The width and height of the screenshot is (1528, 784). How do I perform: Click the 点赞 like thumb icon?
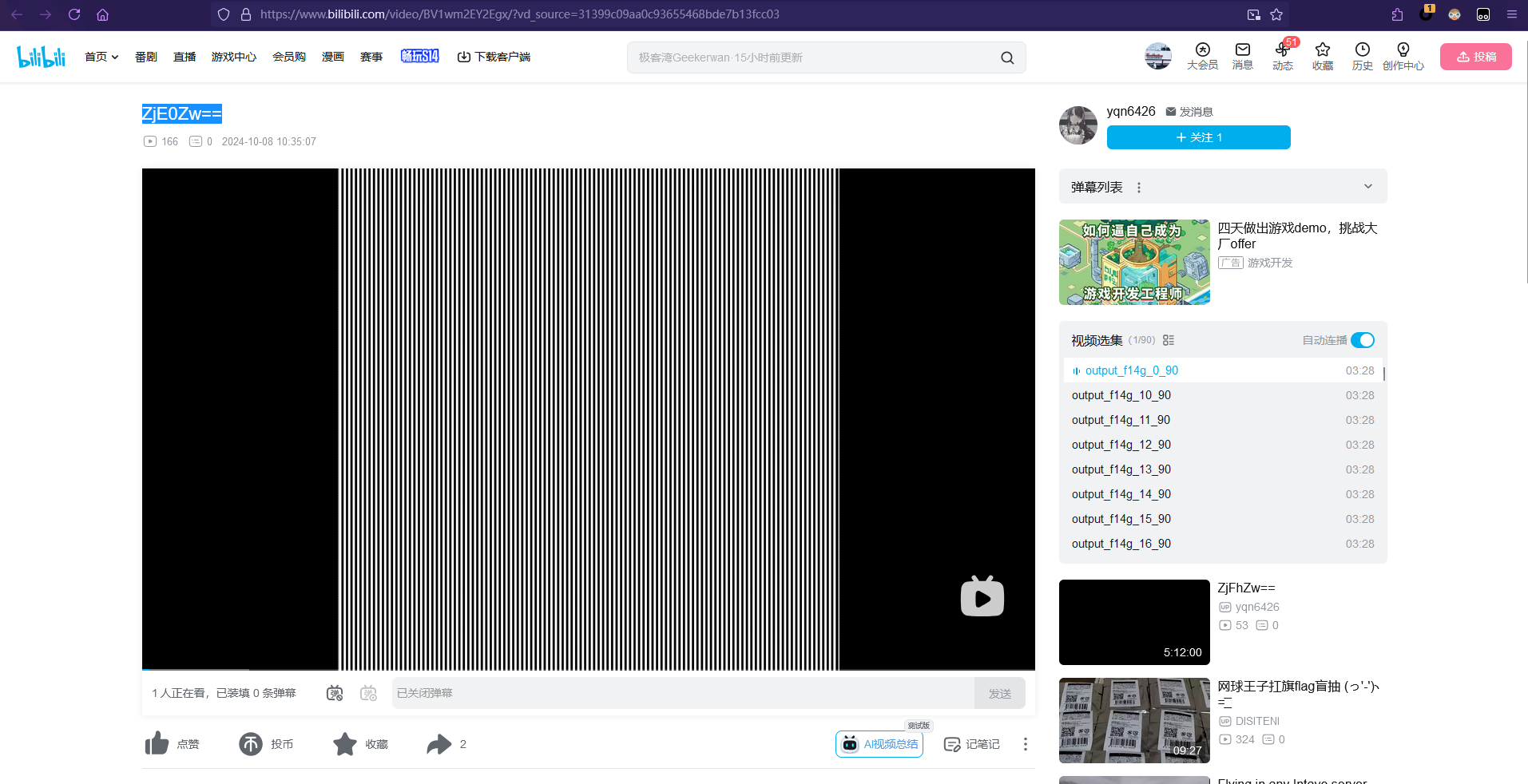(157, 743)
